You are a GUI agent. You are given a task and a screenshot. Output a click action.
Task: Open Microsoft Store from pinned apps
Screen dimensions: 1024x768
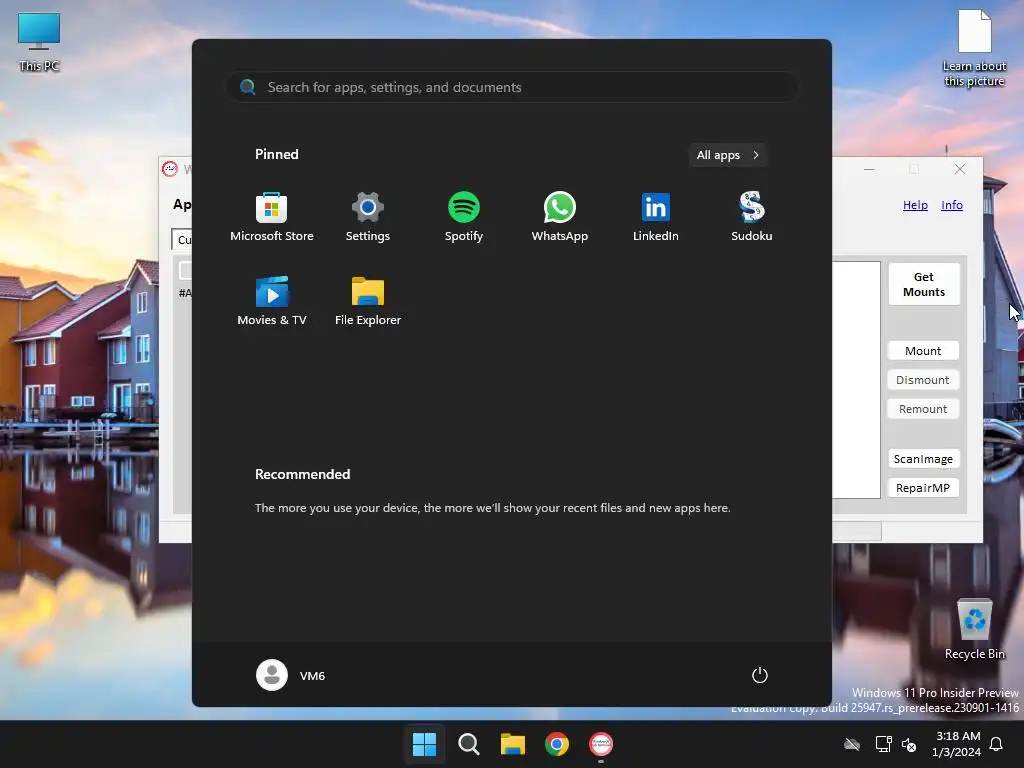[x=272, y=217]
